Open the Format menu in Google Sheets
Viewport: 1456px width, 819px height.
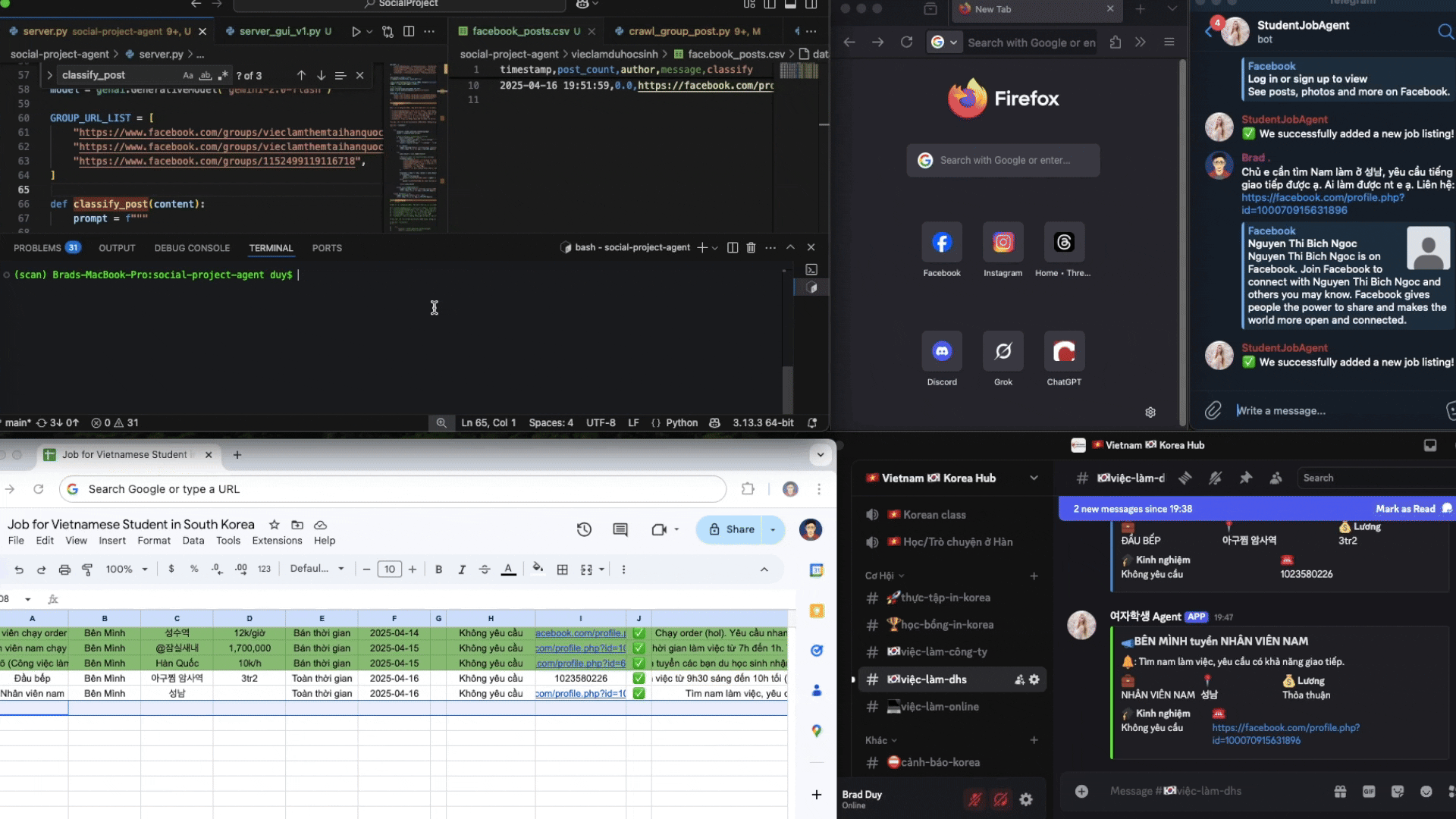coord(154,541)
